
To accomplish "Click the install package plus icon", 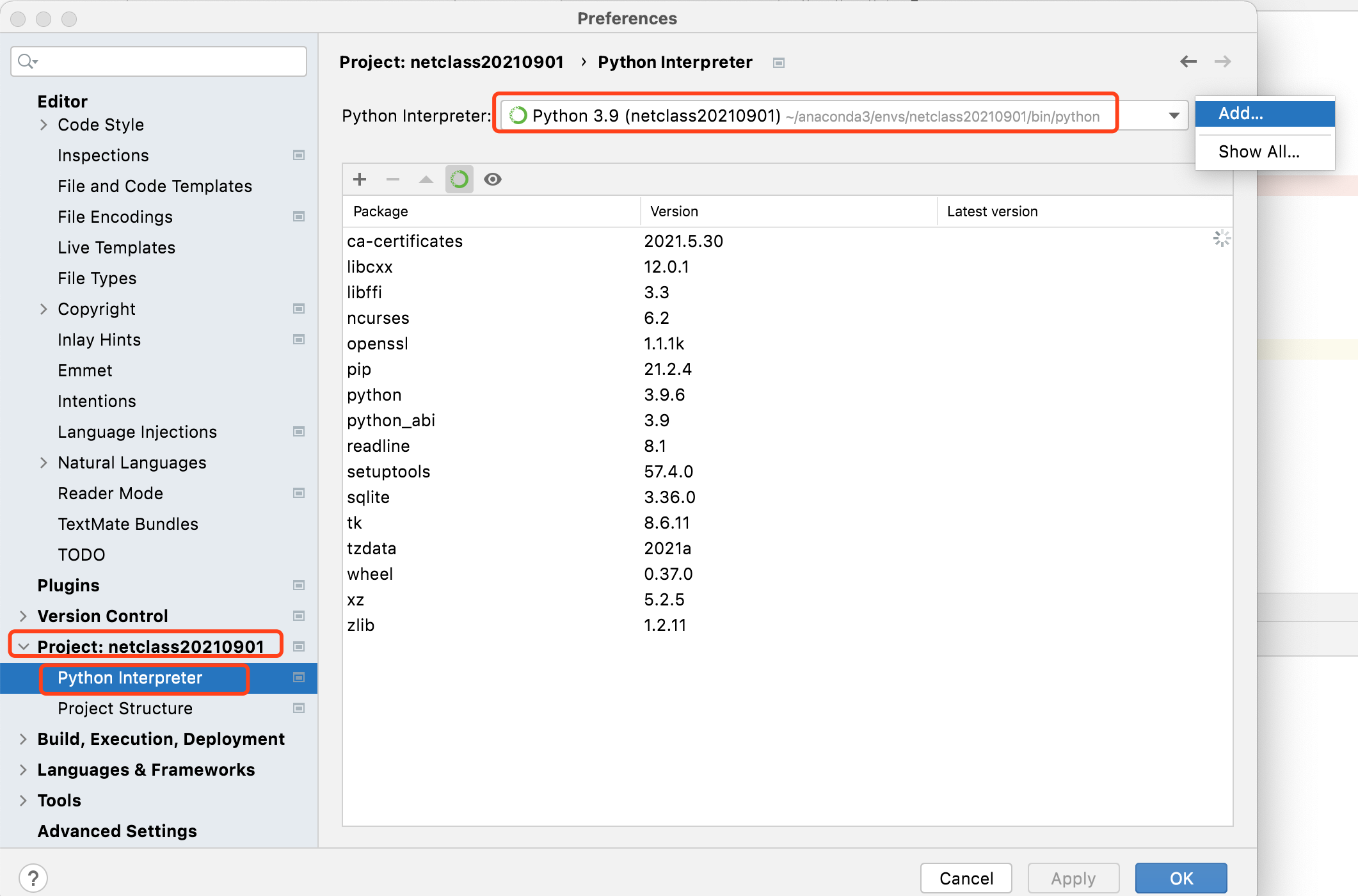I will click(360, 179).
